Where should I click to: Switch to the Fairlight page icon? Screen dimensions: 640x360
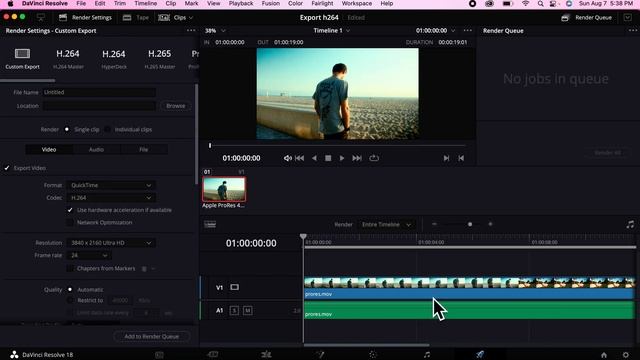point(427,355)
